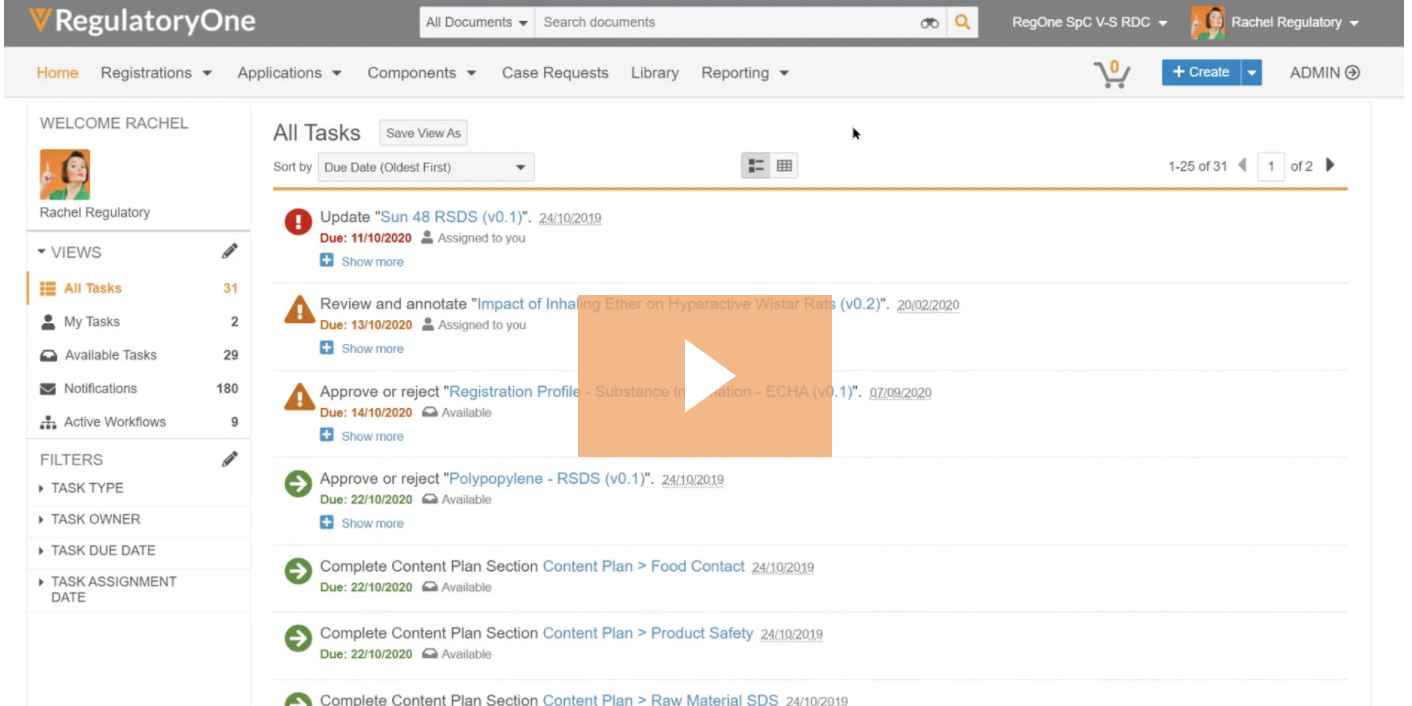Open the Sort by Due Date dropdown
The width and height of the screenshot is (1412, 706).
coord(425,165)
